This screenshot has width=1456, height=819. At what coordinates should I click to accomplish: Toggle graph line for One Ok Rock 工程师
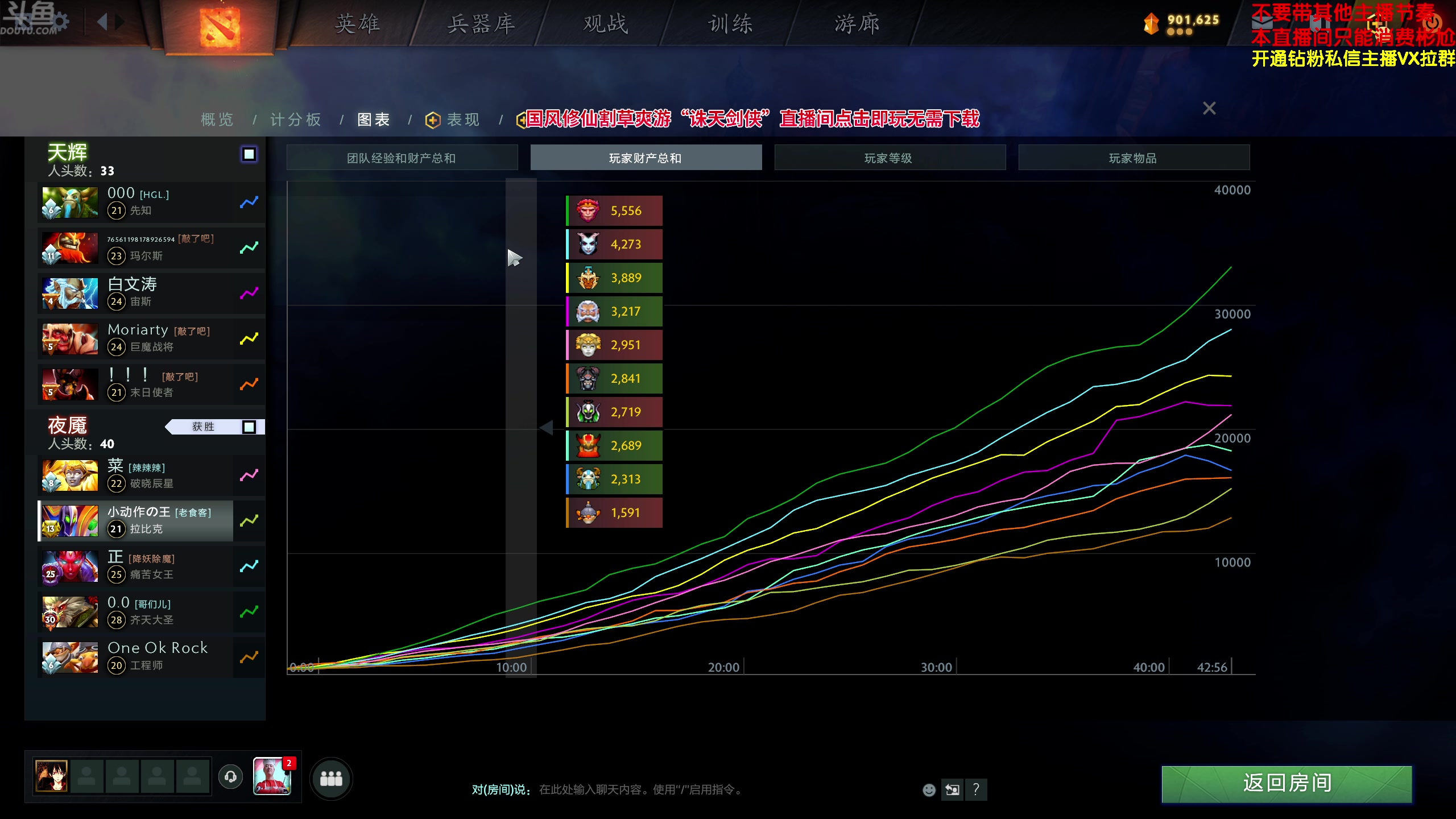249,657
